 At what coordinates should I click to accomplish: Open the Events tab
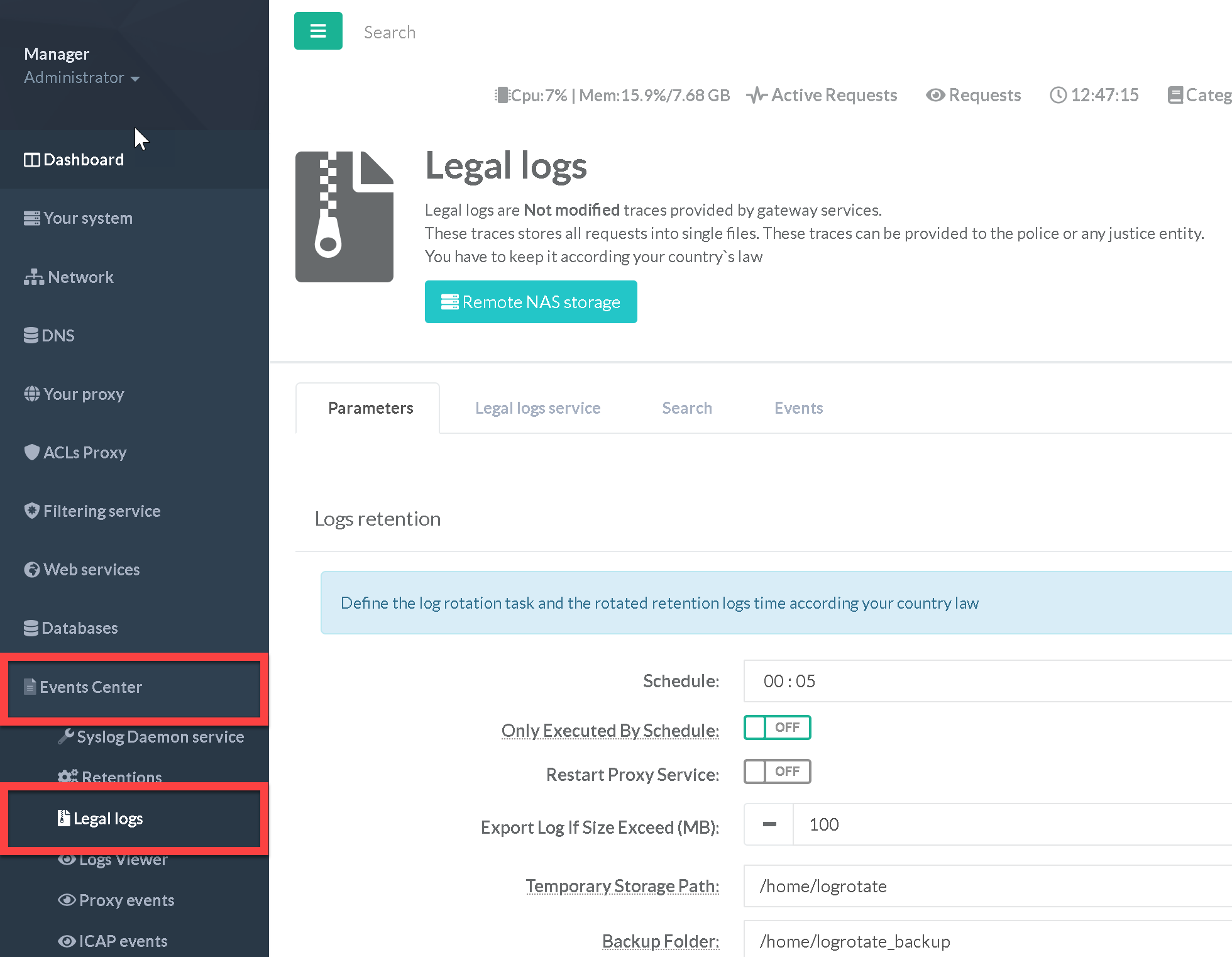(798, 408)
